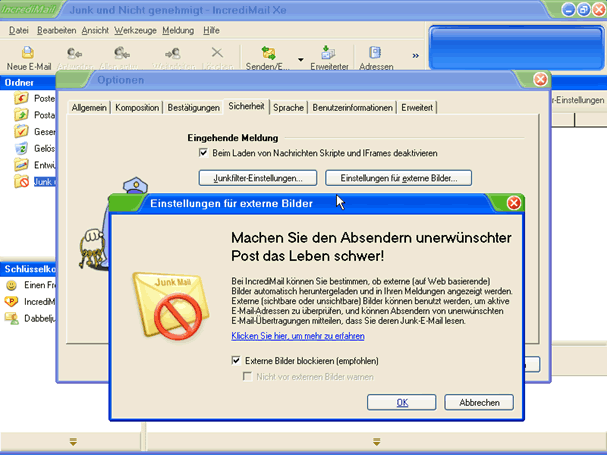This screenshot has width=608, height=456.
Task: Open the Ansicht menu
Action: pyautogui.click(x=95, y=30)
